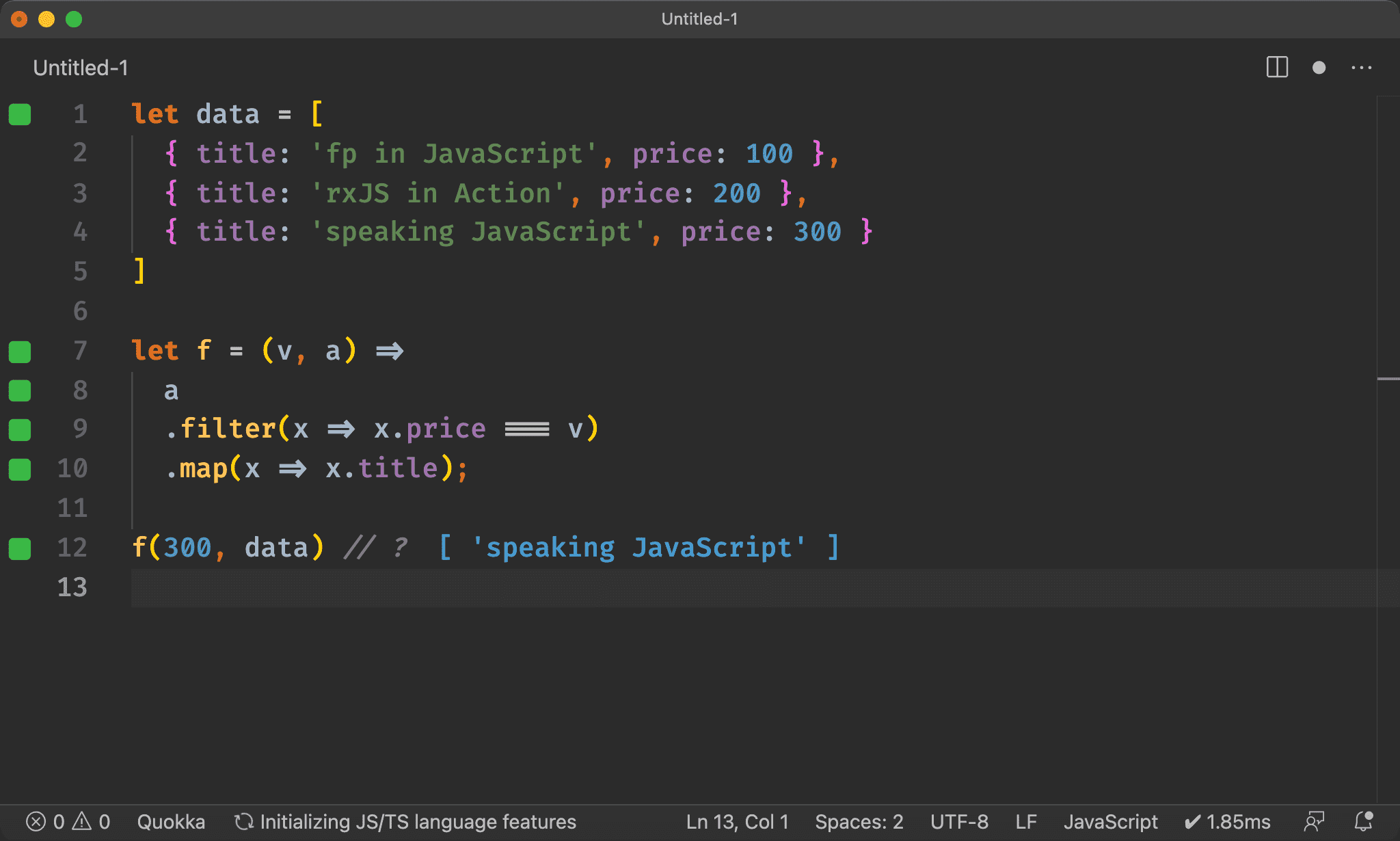Click the window title Untitled-1
The image size is (1400, 841).
click(x=699, y=18)
